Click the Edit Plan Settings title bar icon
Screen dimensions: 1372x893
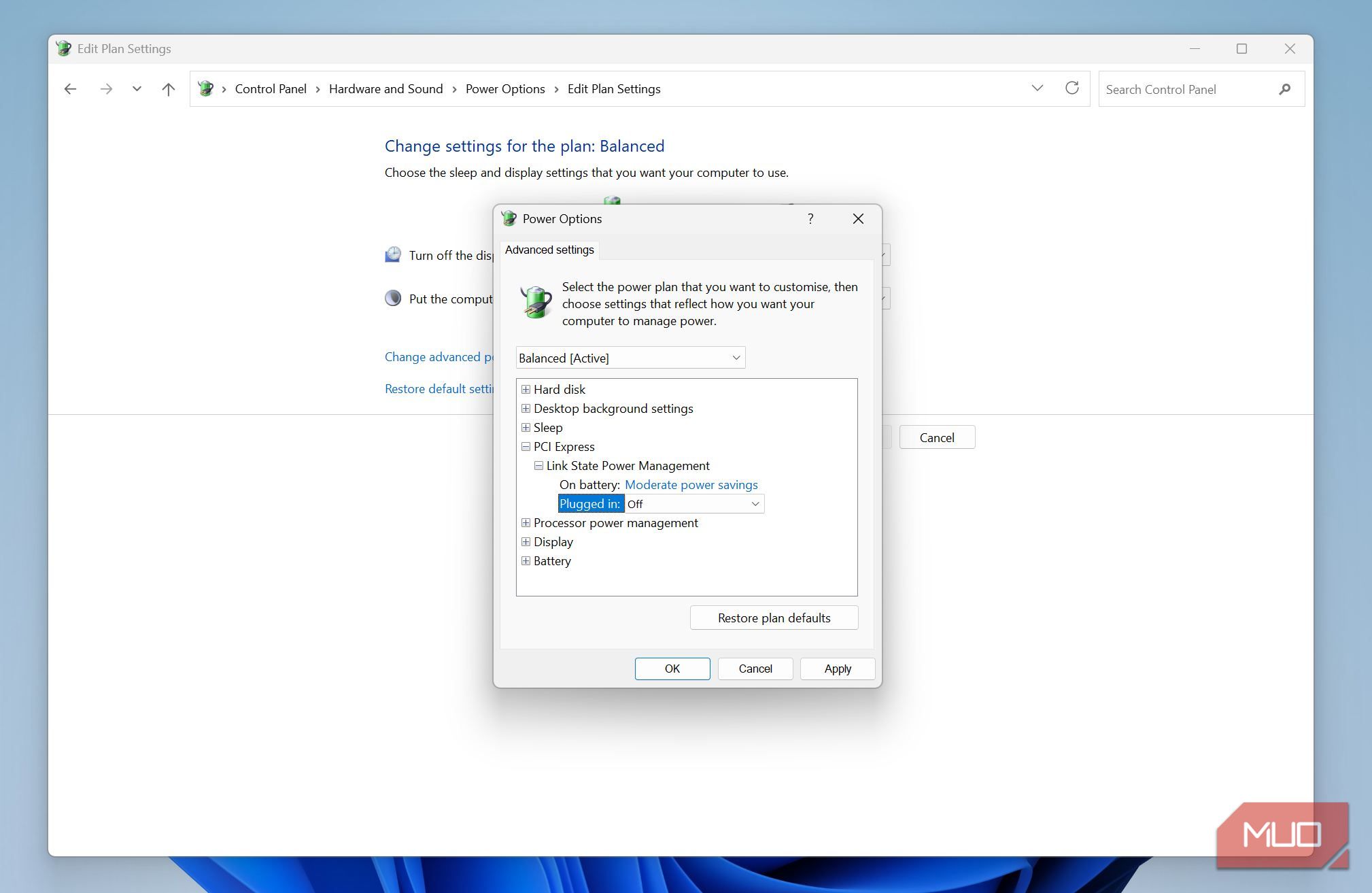64,48
